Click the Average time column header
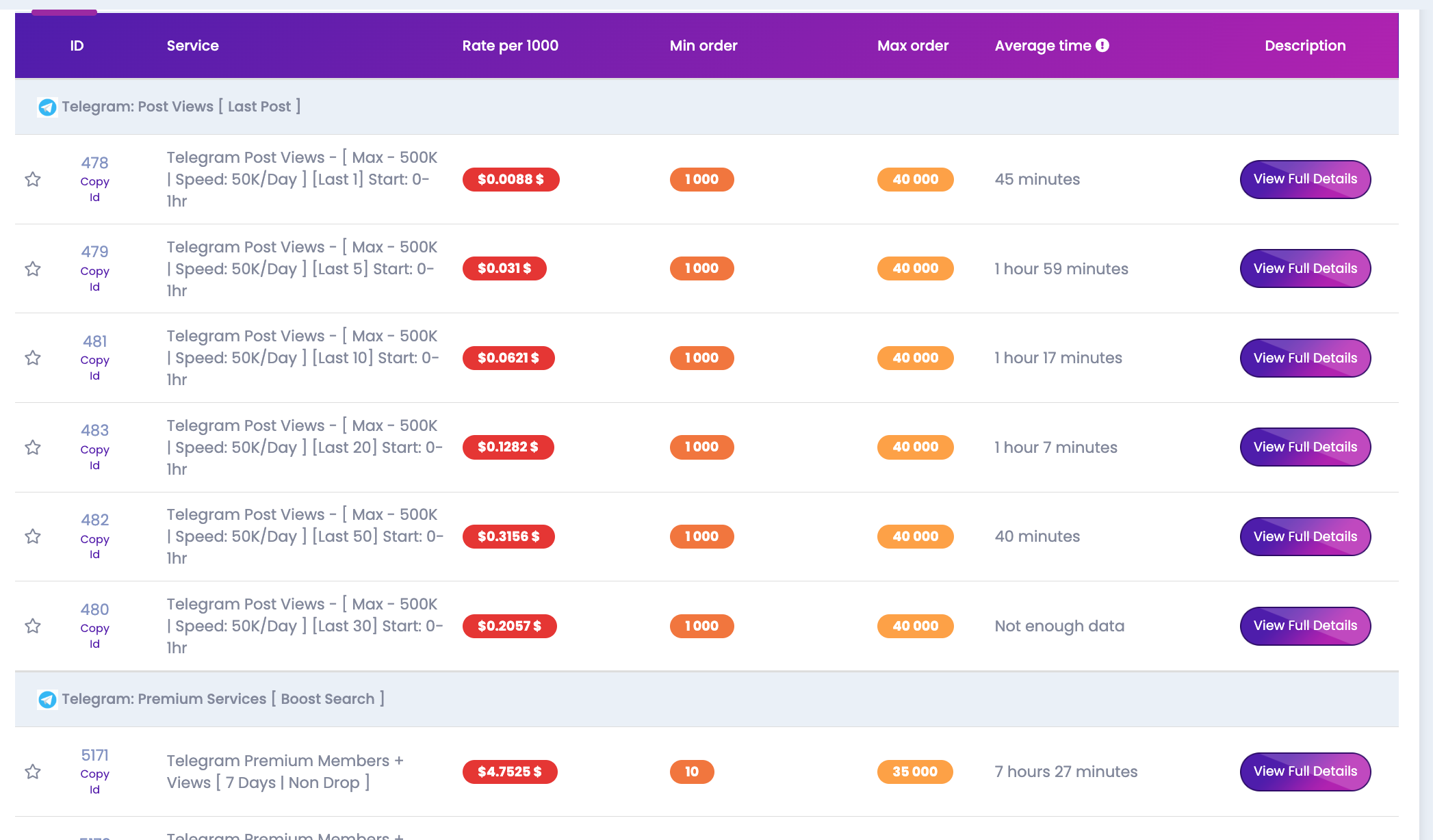 [x=1043, y=46]
